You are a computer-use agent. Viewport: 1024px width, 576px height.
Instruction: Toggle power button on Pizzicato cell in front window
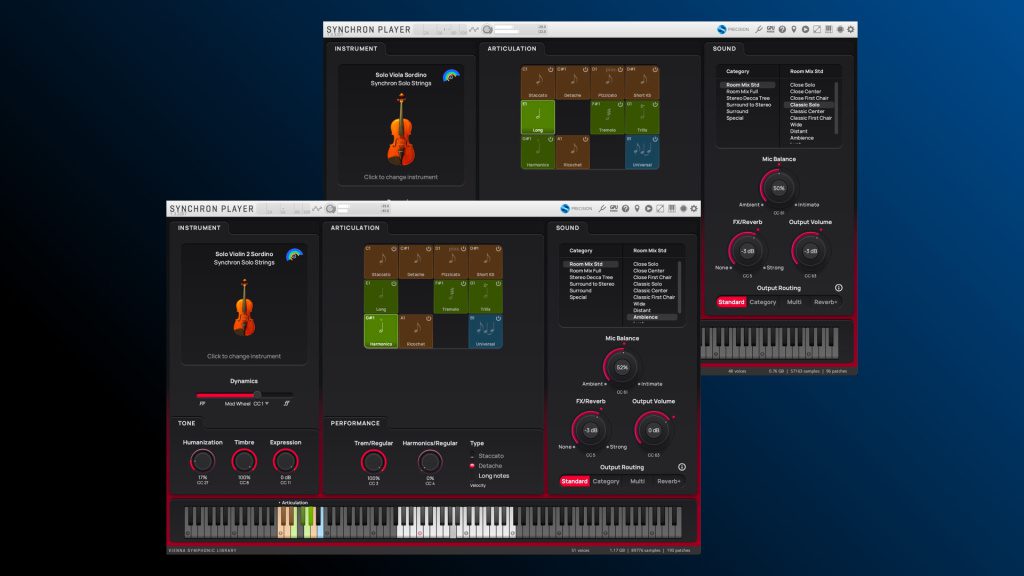[x=464, y=249]
